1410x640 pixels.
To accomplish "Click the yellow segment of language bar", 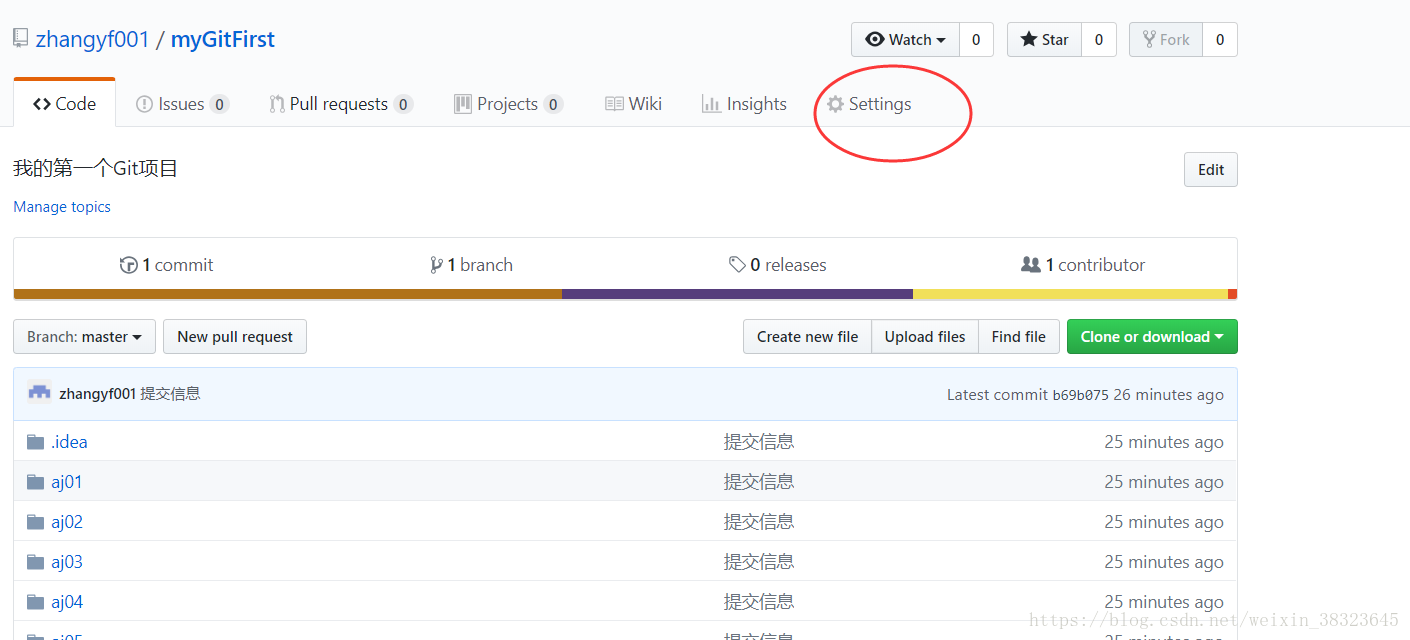I will pos(1070,294).
